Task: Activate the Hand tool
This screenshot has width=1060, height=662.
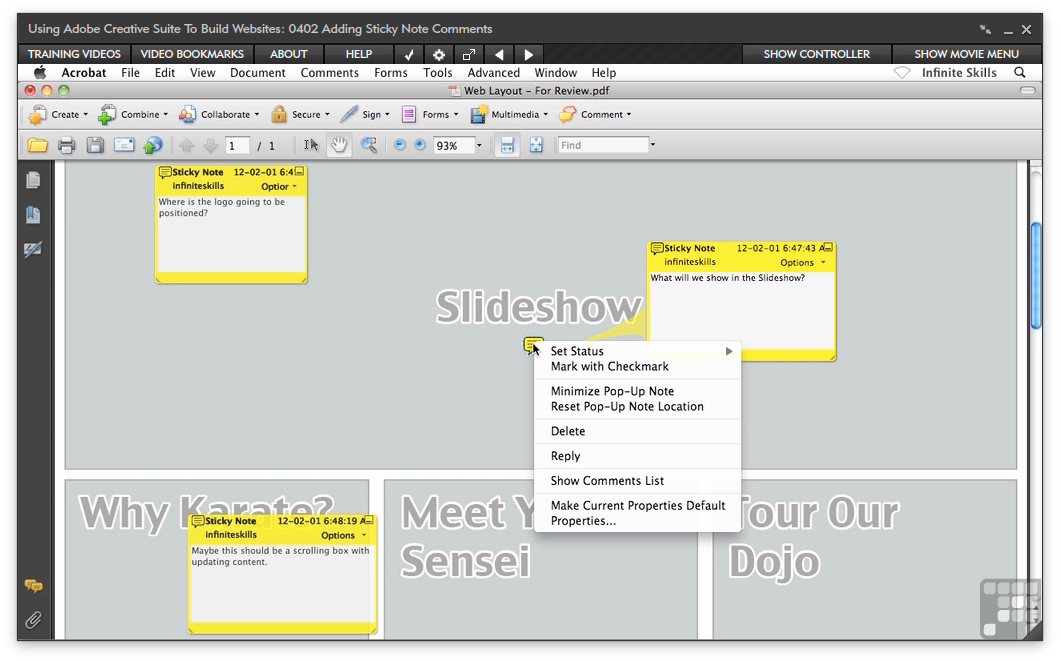Action: pos(339,145)
